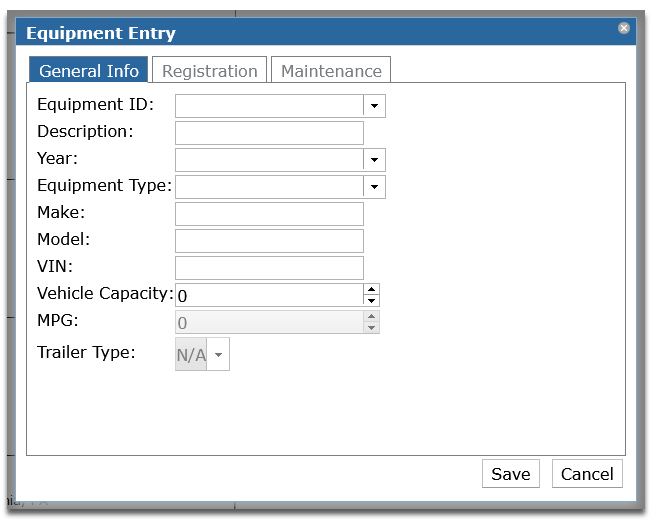Cancel the equipment entry
Screen dimensions: 655x522
587,474
